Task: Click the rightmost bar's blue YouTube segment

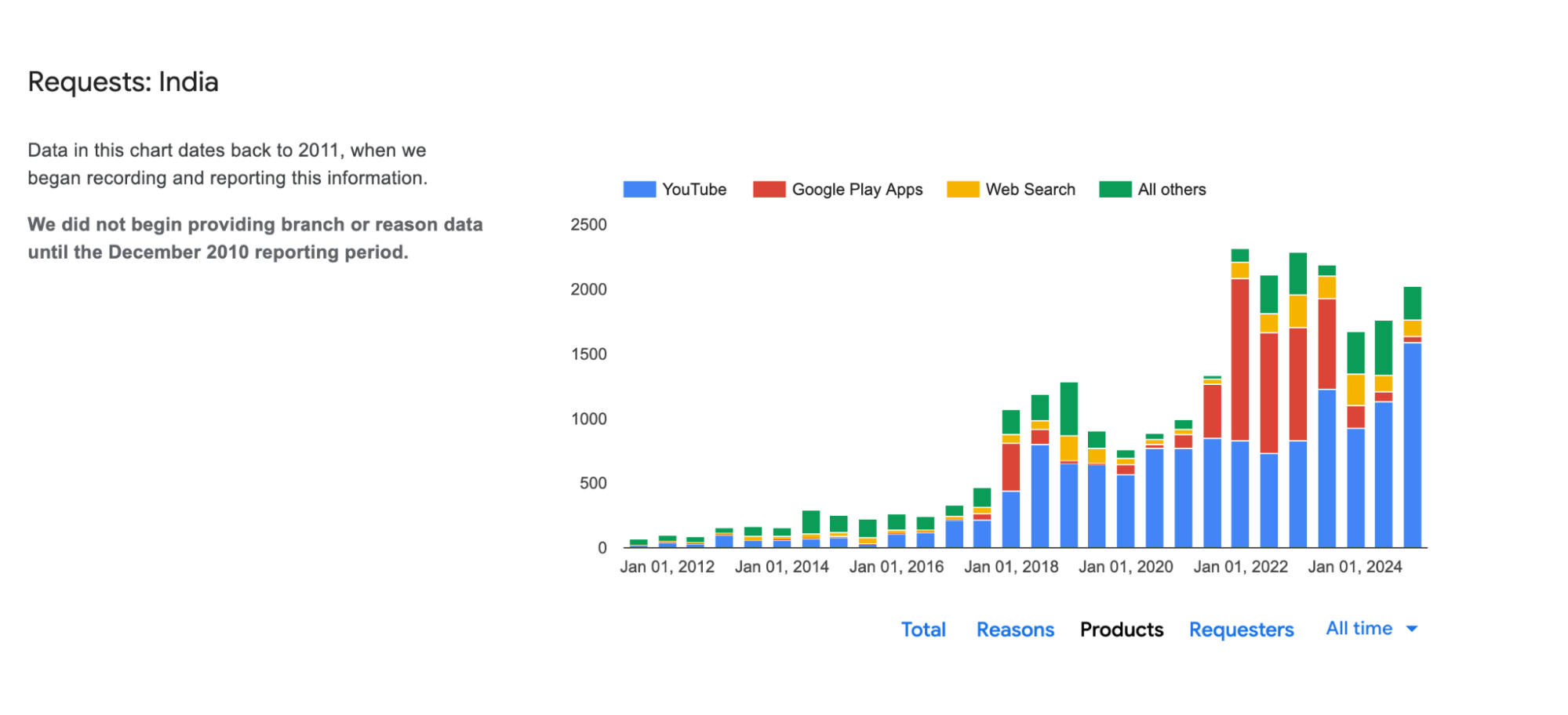Action: coord(1412,445)
